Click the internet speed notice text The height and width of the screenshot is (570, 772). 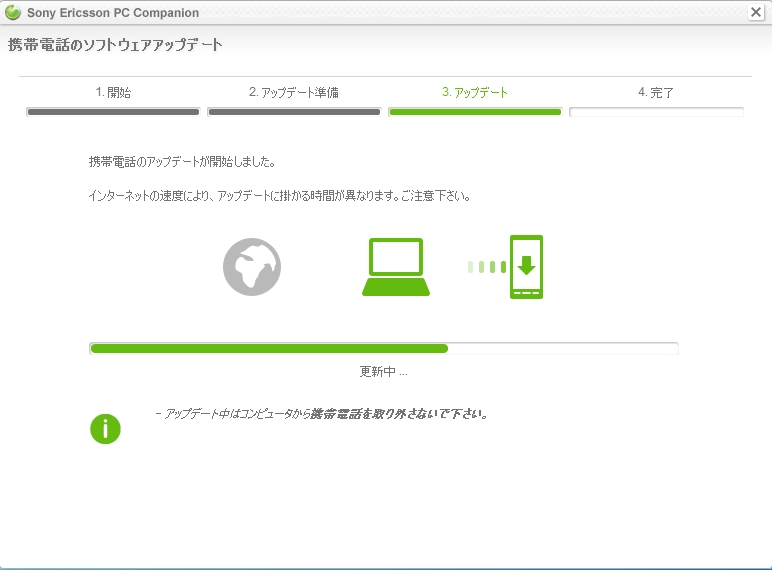tap(280, 196)
